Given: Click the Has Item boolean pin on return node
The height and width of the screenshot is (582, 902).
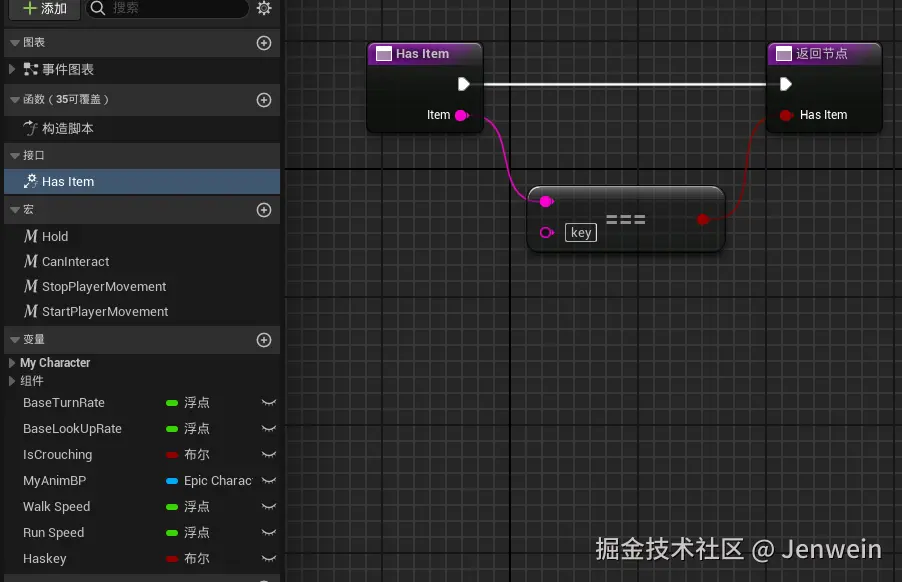Looking at the screenshot, I should [786, 115].
